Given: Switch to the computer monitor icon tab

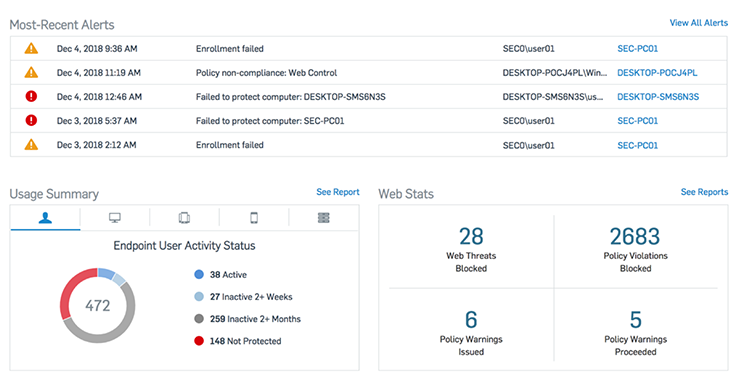Looking at the screenshot, I should [115, 218].
